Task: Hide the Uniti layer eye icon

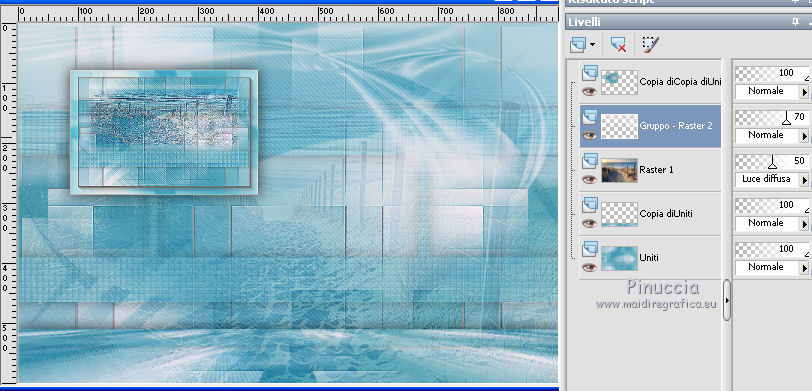Action: pyautogui.click(x=589, y=268)
